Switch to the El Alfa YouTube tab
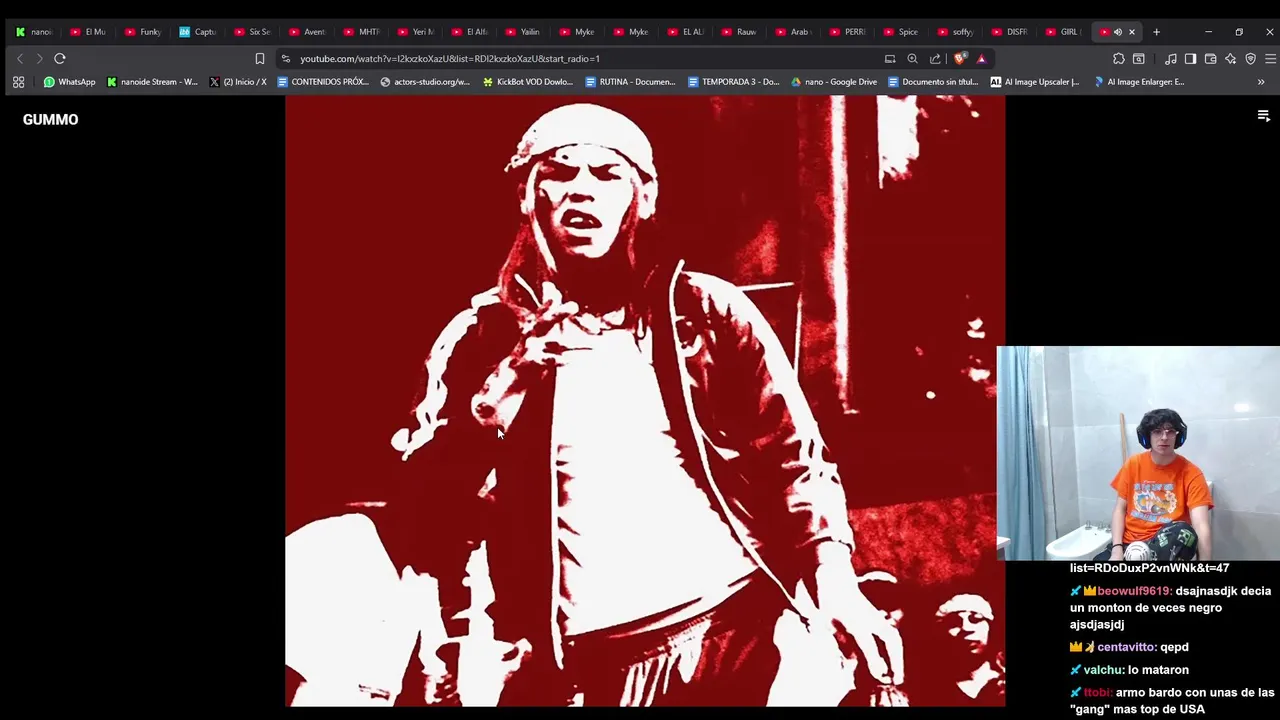 pos(470,32)
